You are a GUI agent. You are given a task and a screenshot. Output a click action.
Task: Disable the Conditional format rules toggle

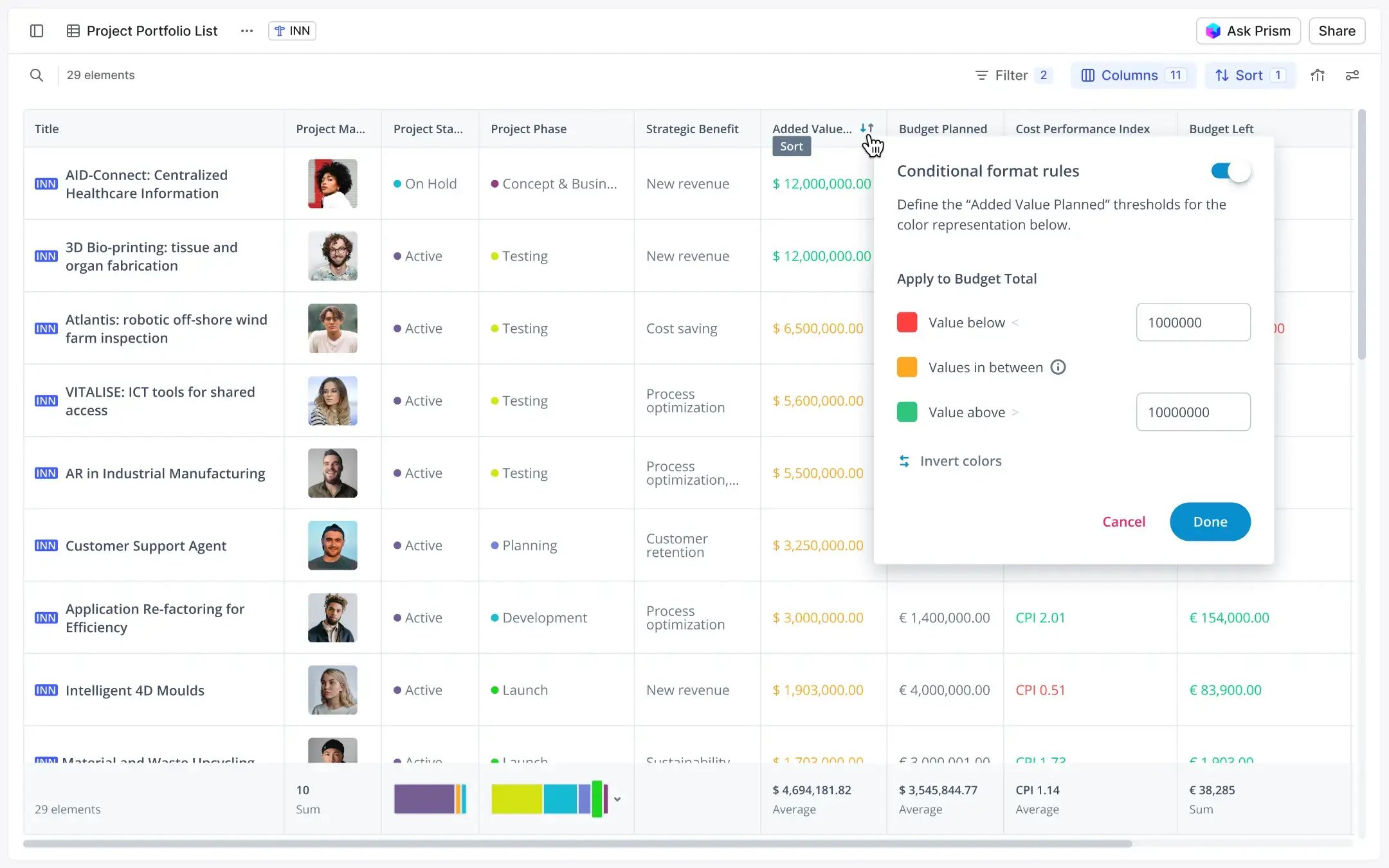coord(1229,171)
